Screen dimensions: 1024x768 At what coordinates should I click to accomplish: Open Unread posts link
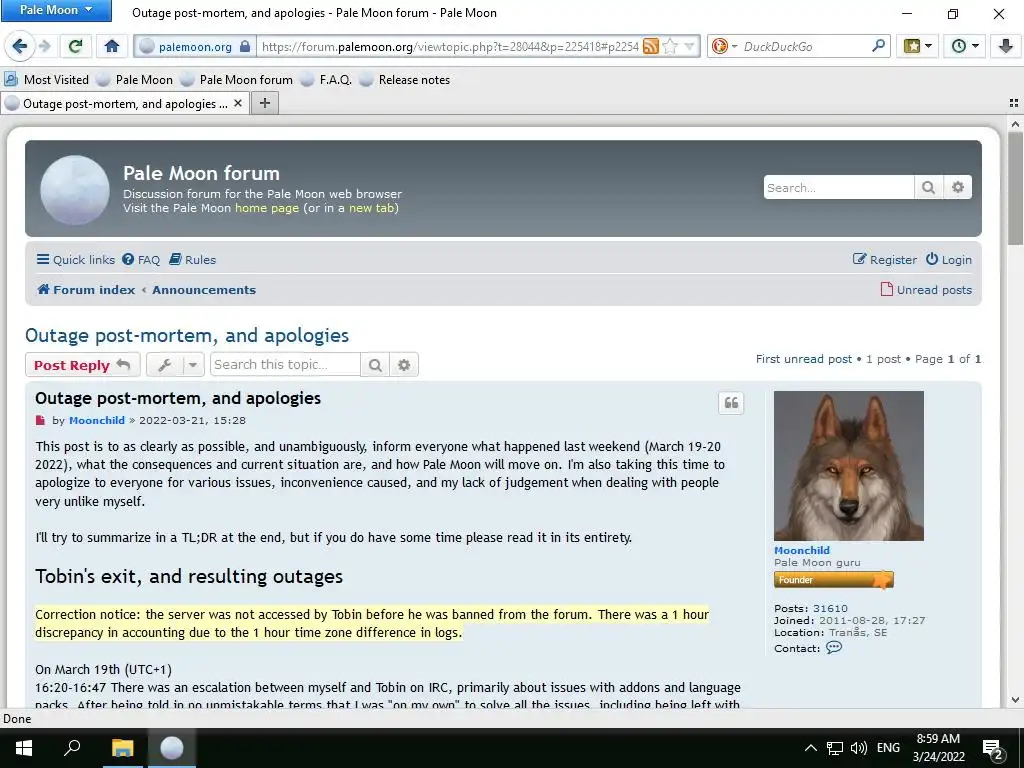pos(926,289)
